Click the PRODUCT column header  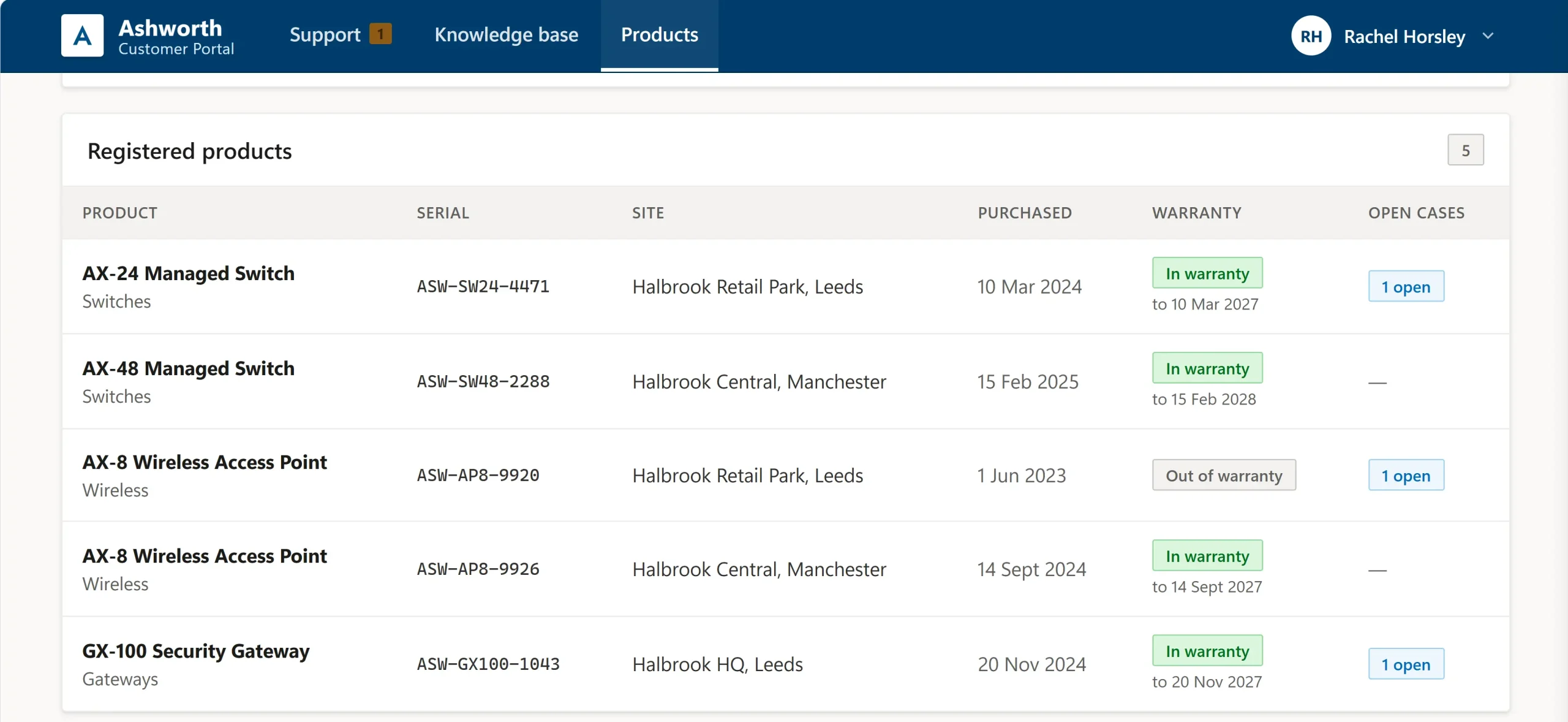[120, 213]
